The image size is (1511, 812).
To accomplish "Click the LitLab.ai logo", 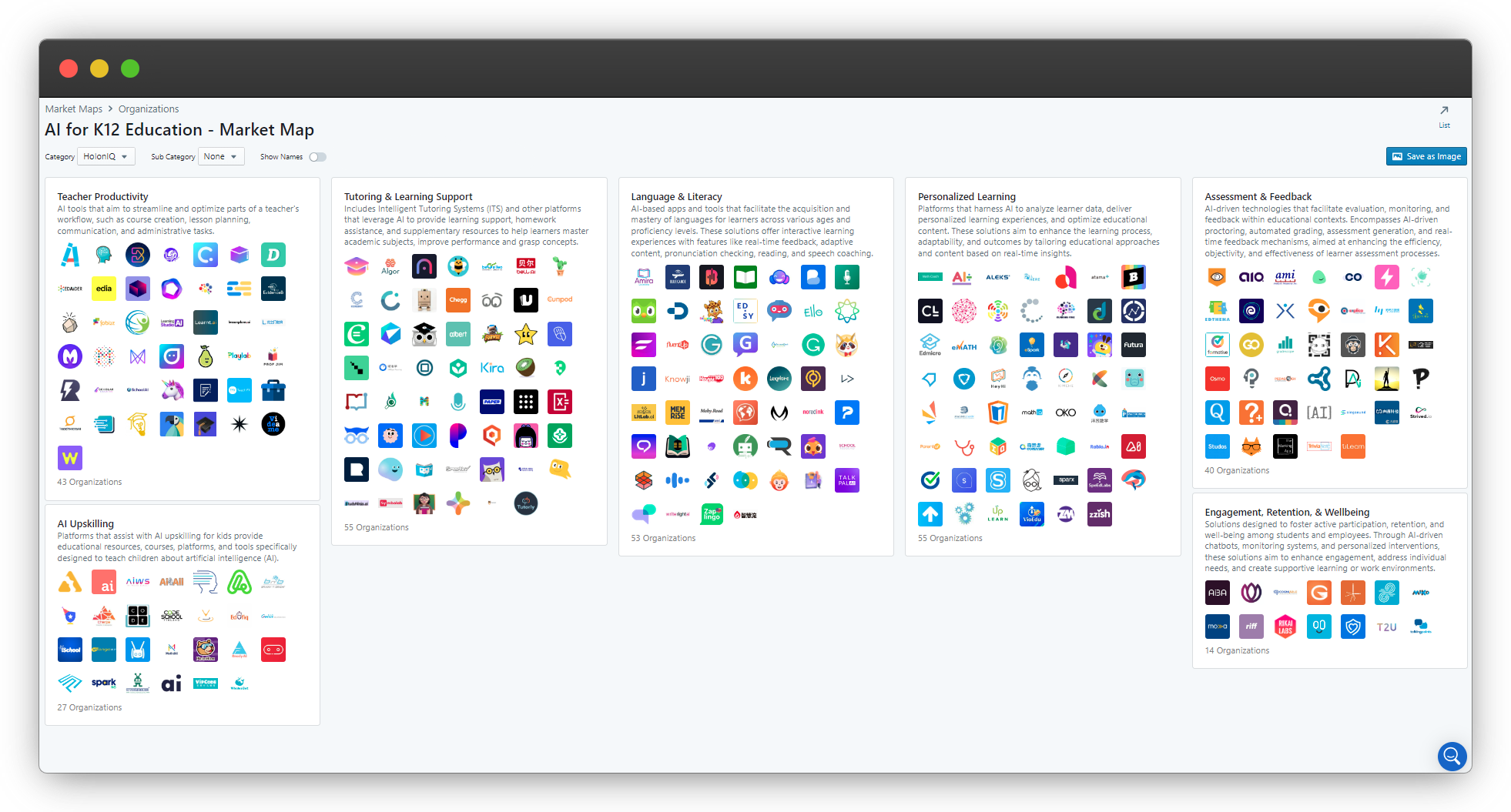I will point(644,413).
